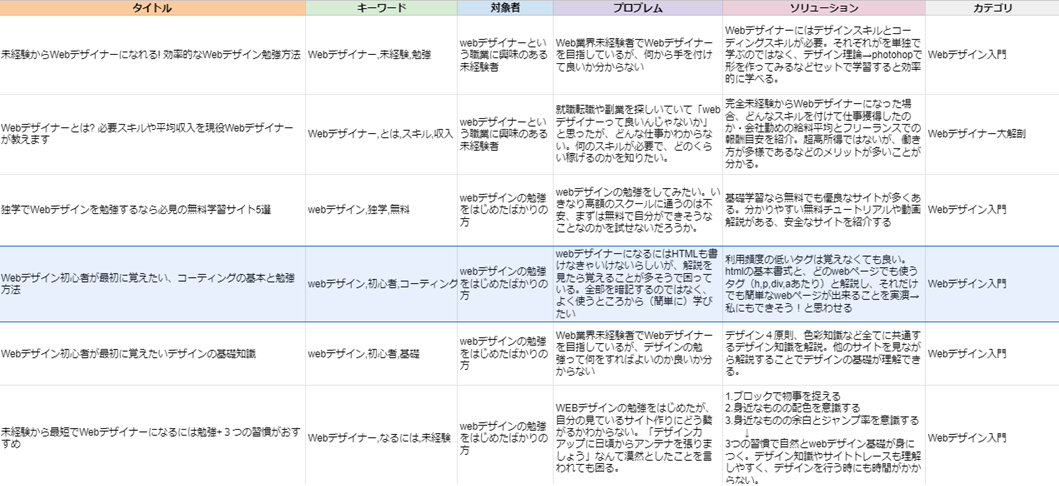
Task: Click title cell デザインの基礎知識
Action: click(x=153, y=354)
